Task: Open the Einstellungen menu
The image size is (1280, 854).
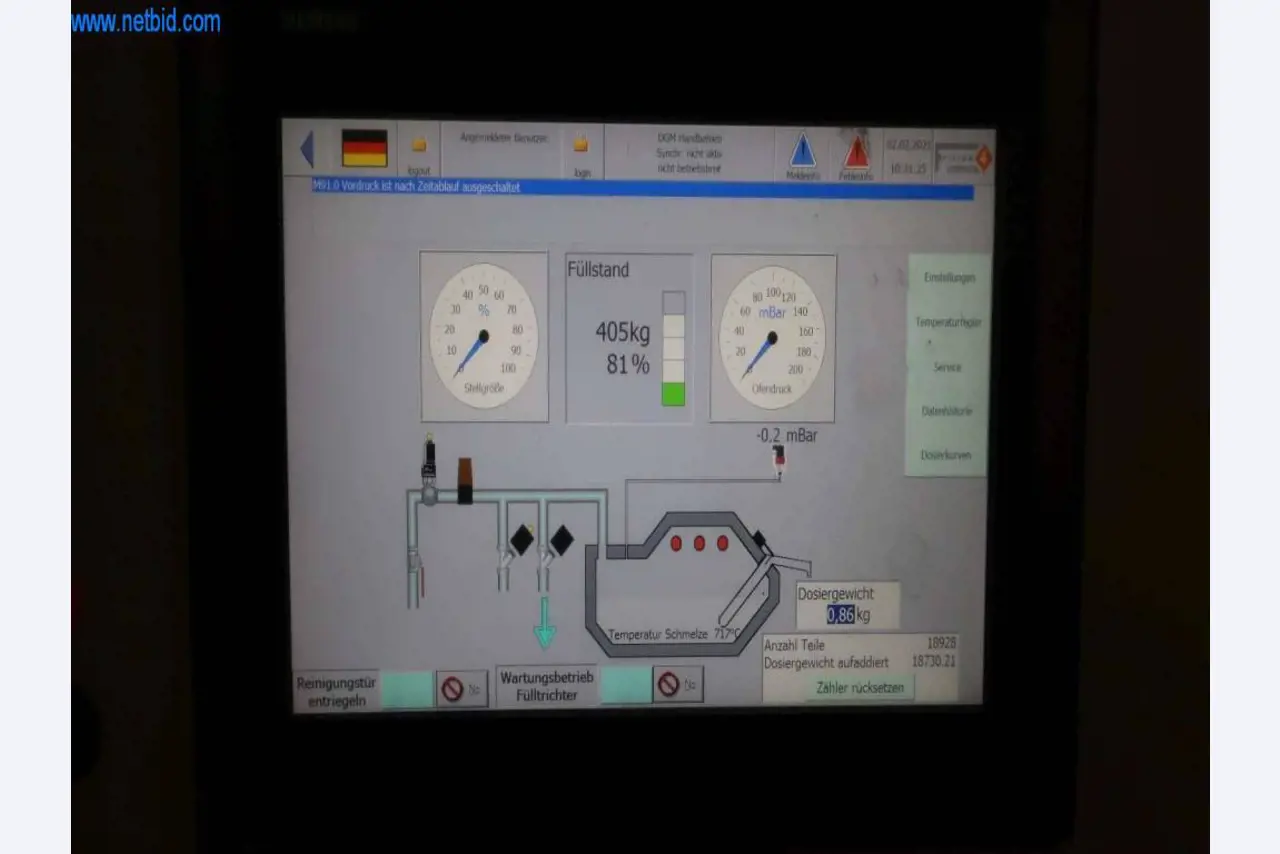Action: coord(948,278)
